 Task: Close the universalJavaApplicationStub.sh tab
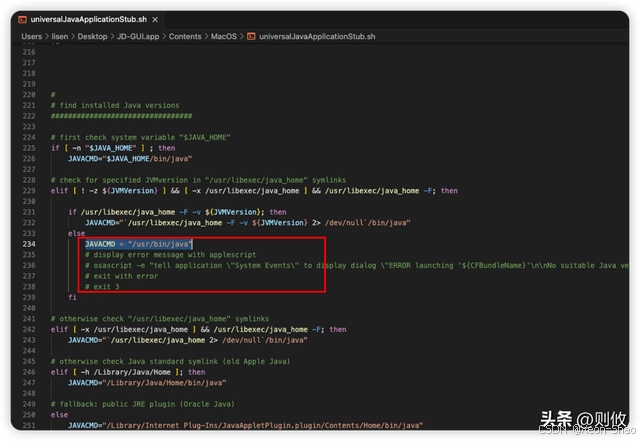155,20
